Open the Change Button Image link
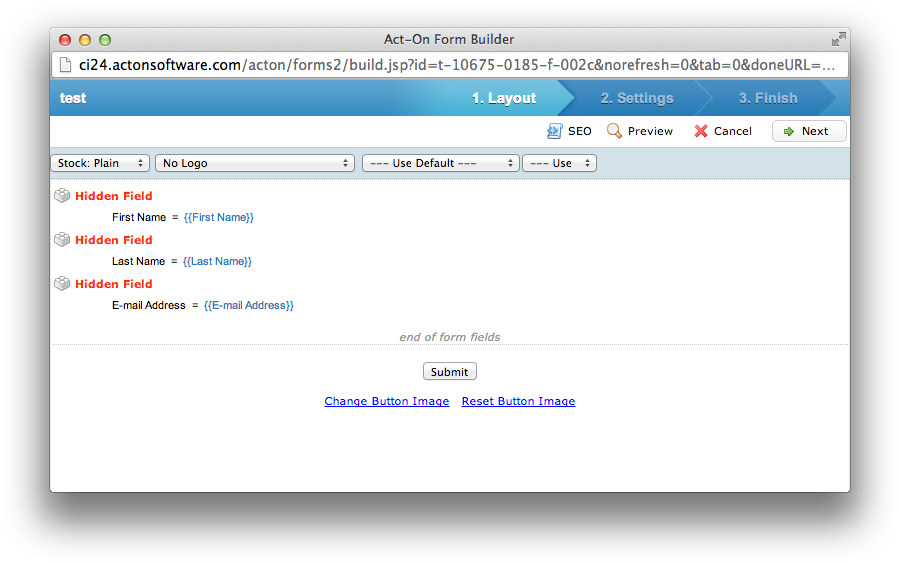 (387, 401)
